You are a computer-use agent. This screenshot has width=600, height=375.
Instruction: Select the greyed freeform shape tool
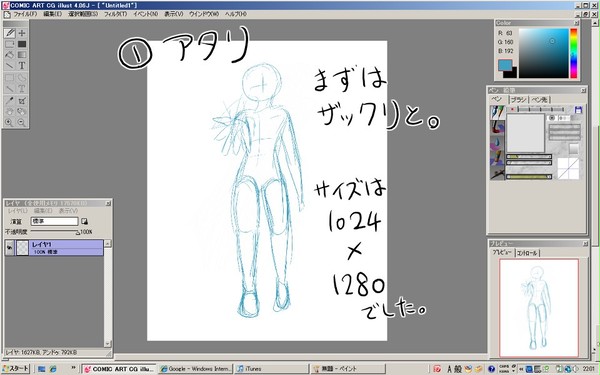(22, 78)
